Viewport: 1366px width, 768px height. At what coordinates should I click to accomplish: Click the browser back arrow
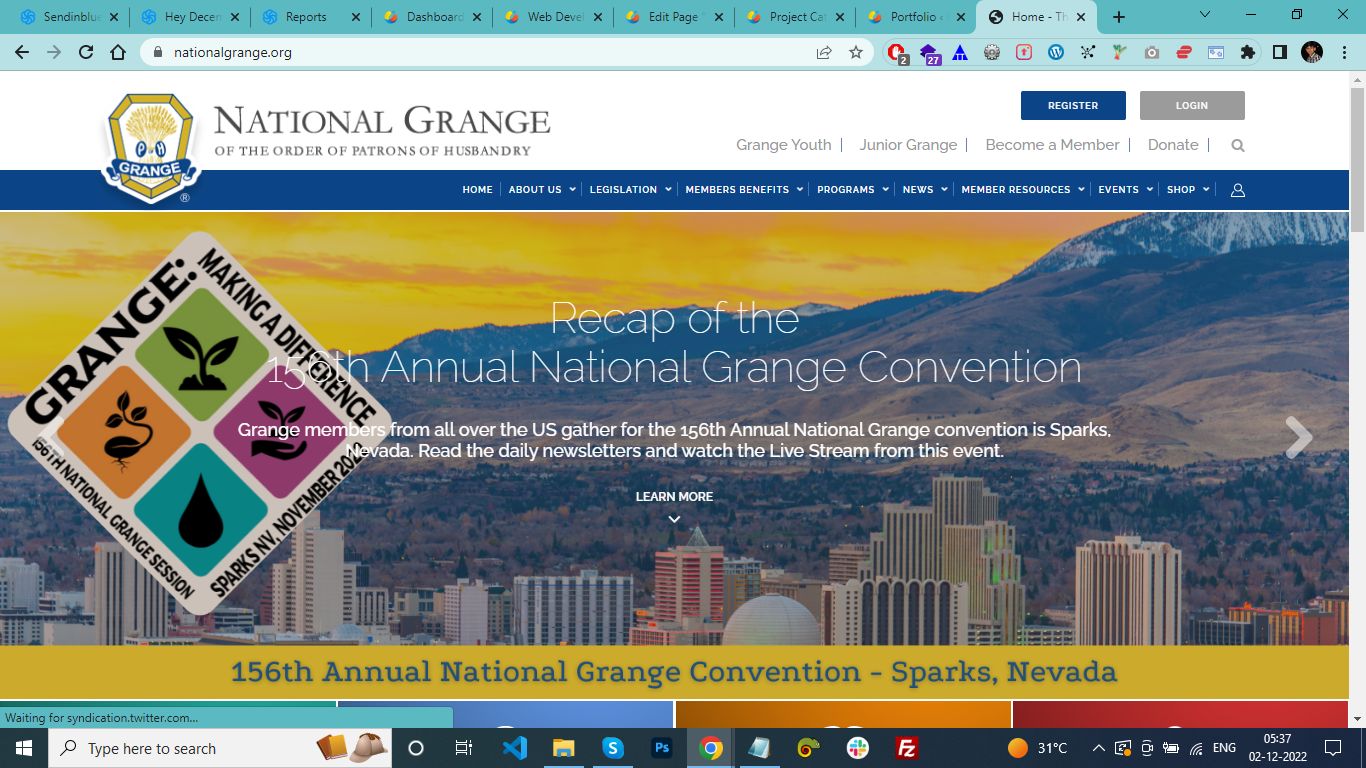pos(22,52)
